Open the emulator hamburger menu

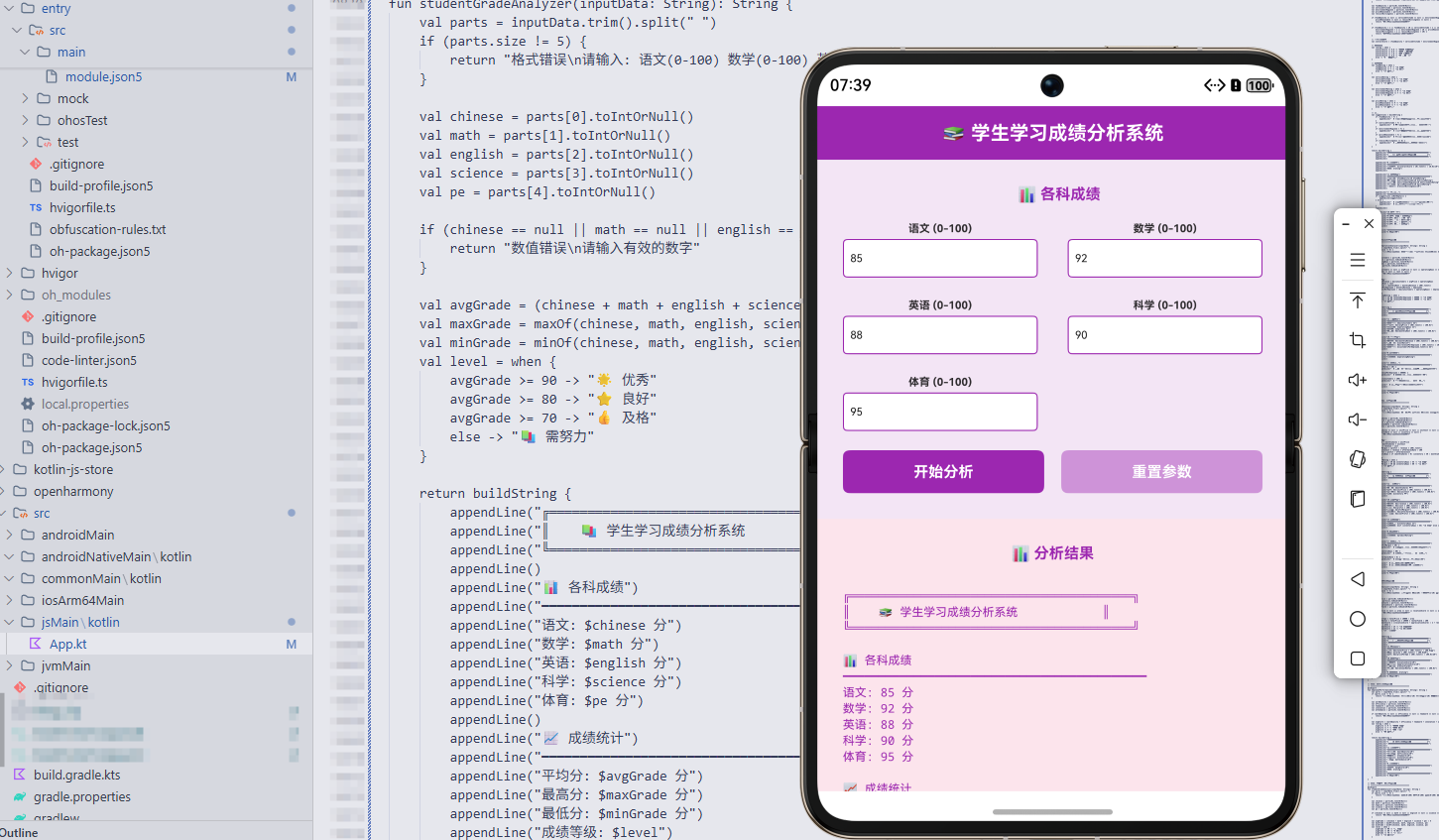tap(1357, 260)
